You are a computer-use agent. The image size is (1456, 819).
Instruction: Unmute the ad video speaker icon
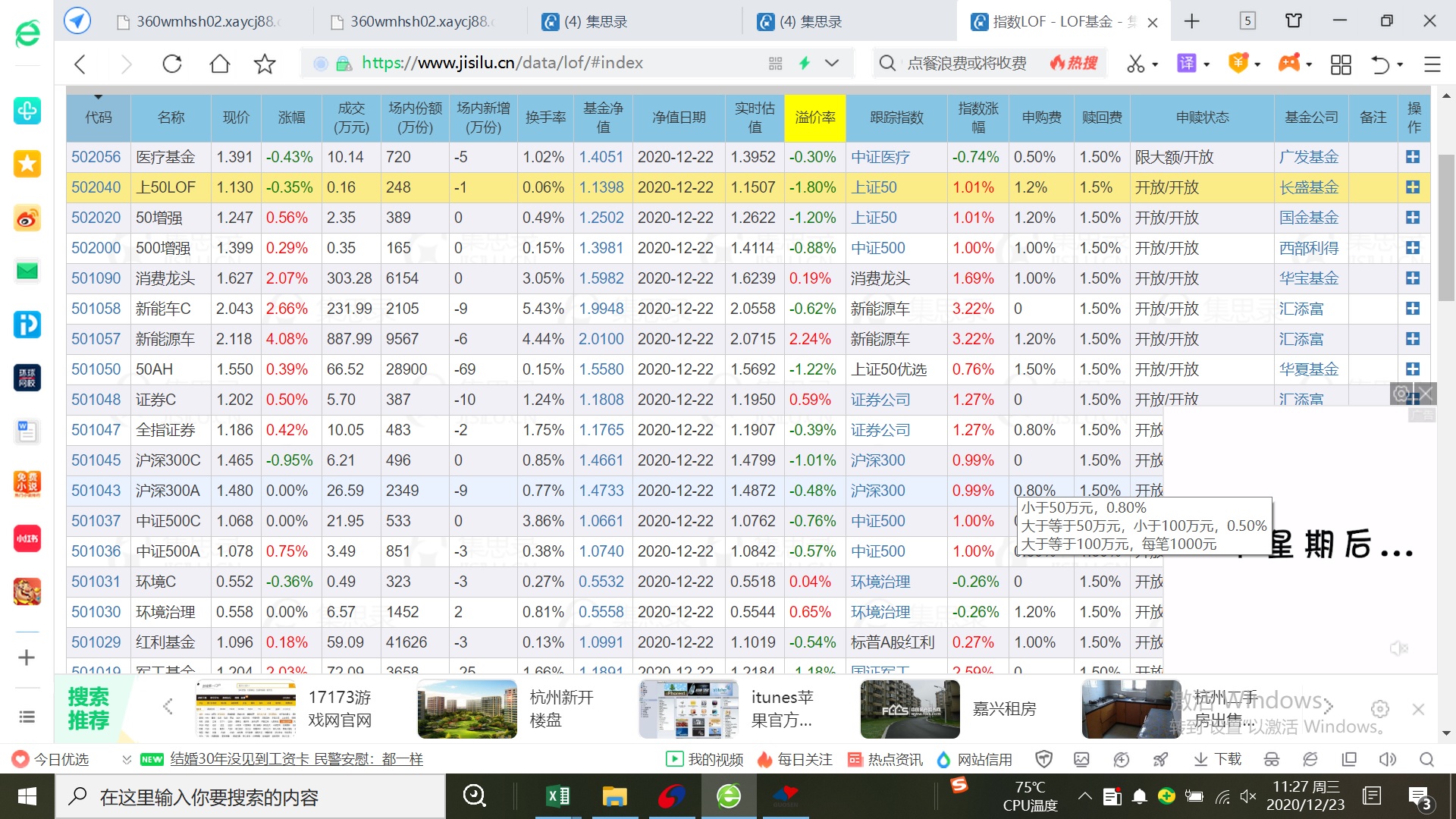pyautogui.click(x=1398, y=648)
